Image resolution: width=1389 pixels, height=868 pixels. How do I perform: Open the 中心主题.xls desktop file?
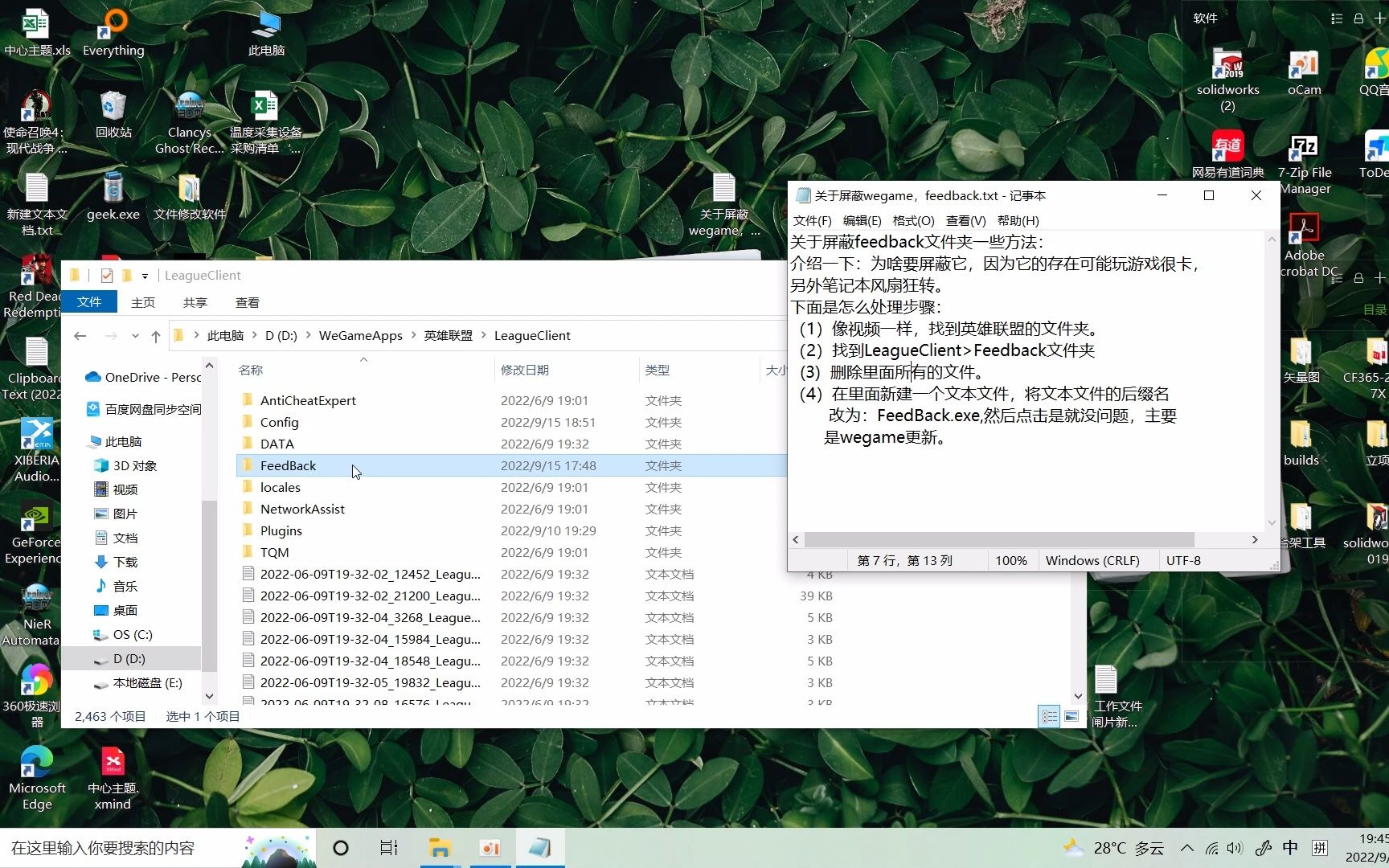click(37, 32)
